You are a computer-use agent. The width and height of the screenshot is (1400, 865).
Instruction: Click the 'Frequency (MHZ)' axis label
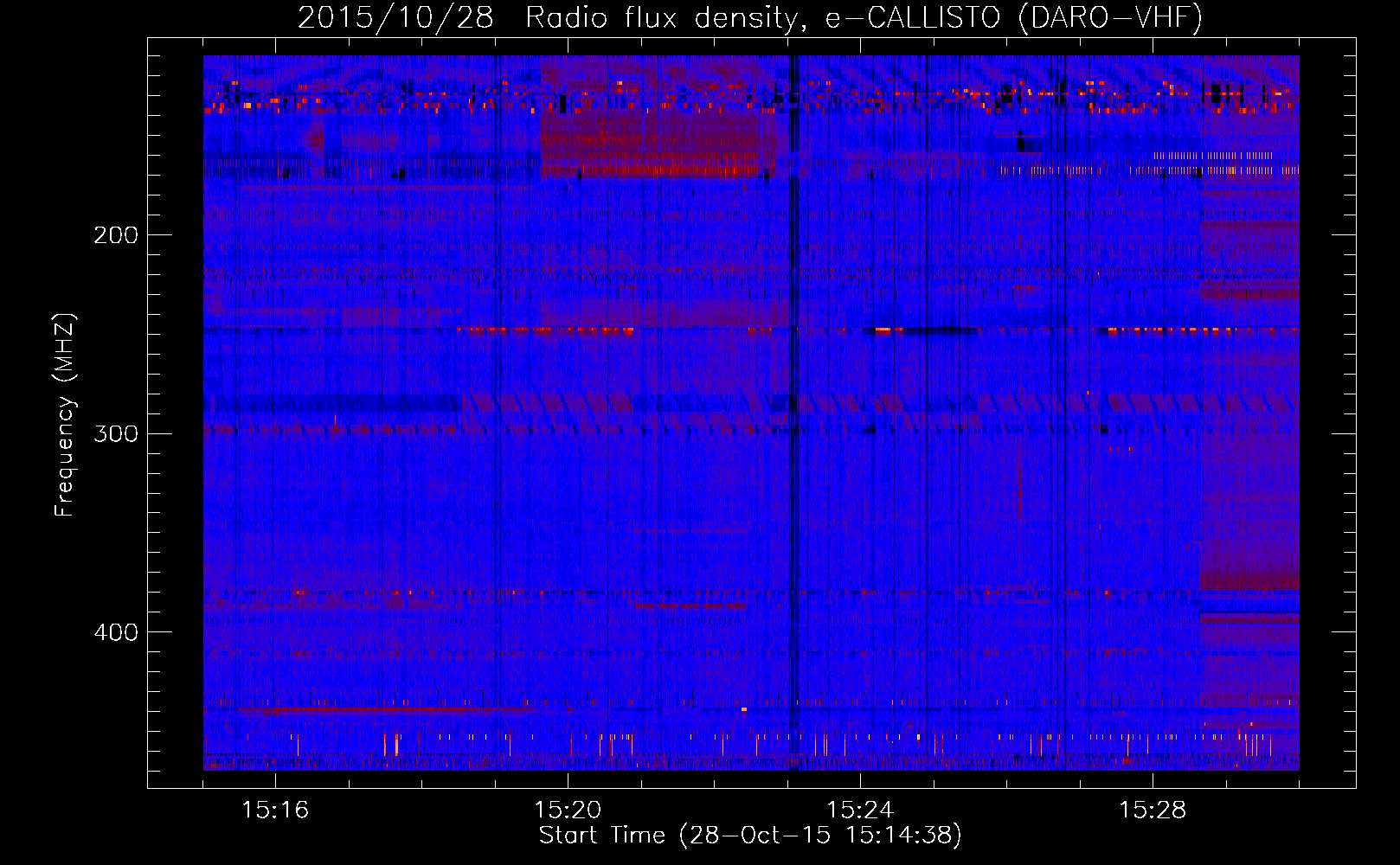tap(65, 415)
